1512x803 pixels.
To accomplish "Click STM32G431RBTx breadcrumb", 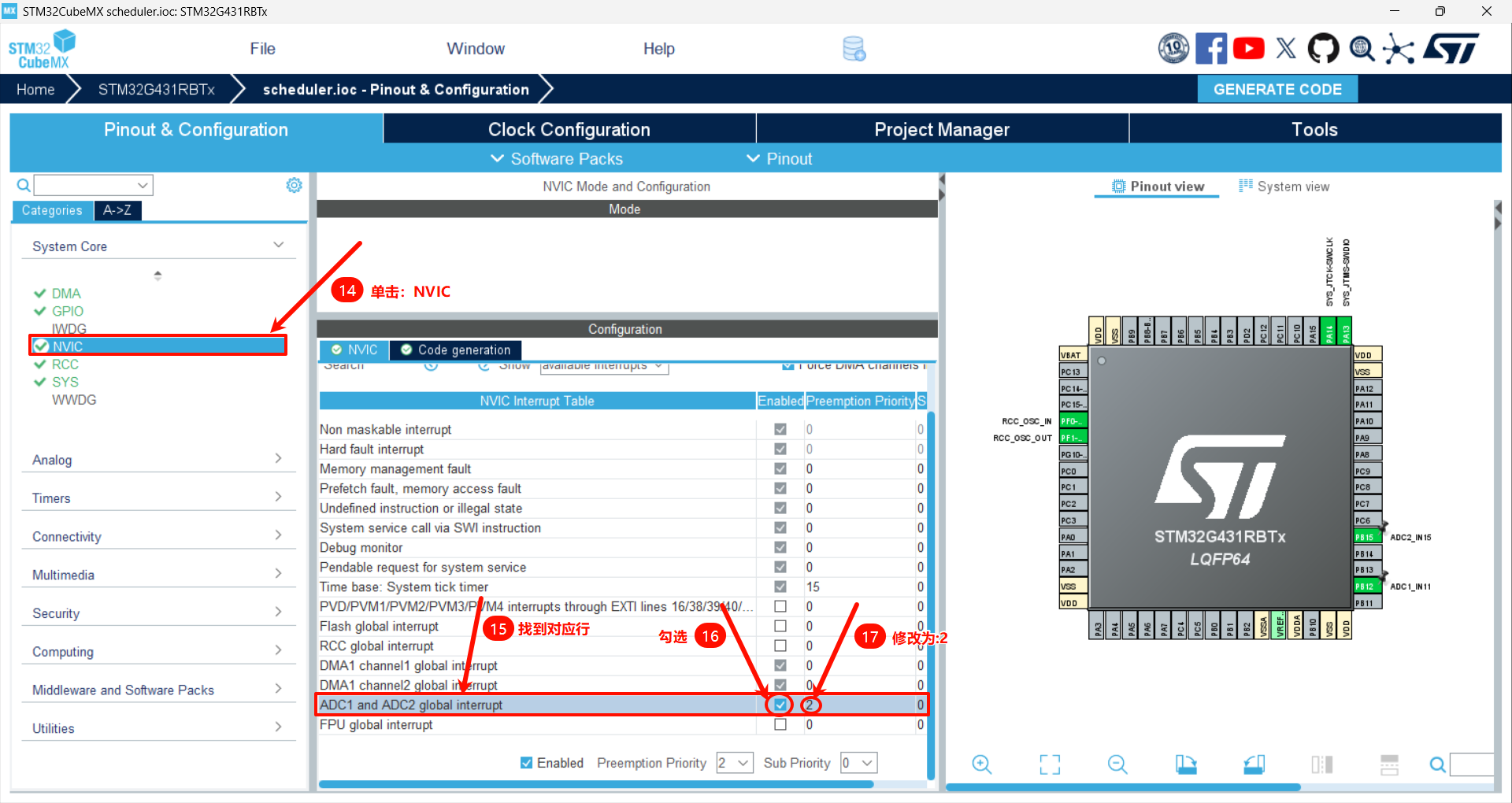I will [x=156, y=89].
